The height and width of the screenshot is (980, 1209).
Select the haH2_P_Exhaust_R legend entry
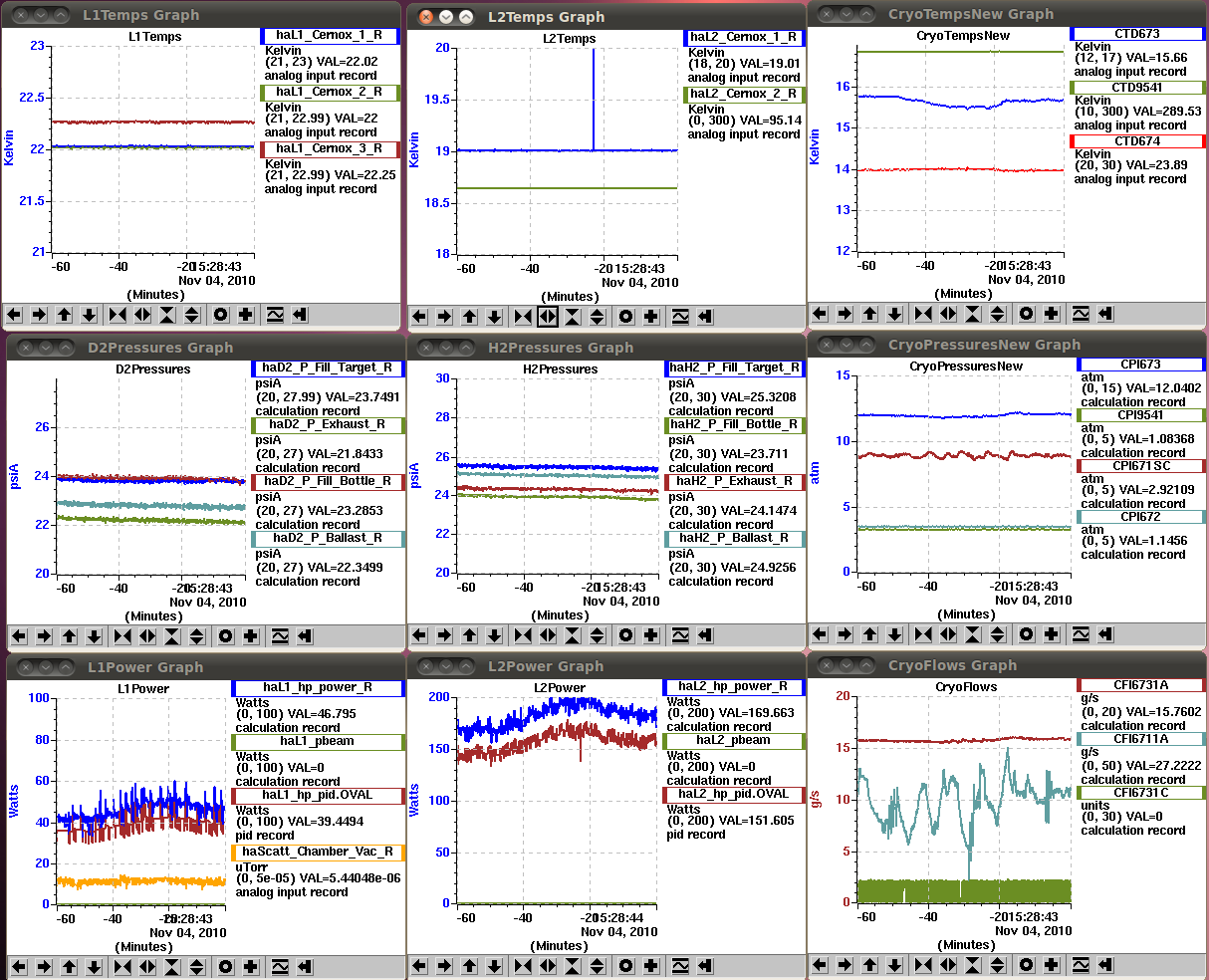pyautogui.click(x=734, y=482)
